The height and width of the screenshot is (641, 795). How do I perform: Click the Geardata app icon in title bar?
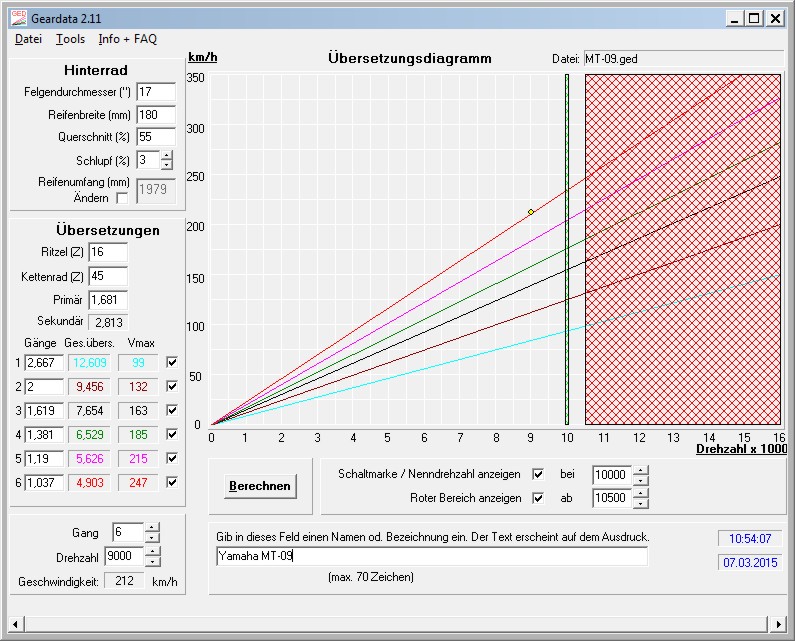[x=18, y=18]
